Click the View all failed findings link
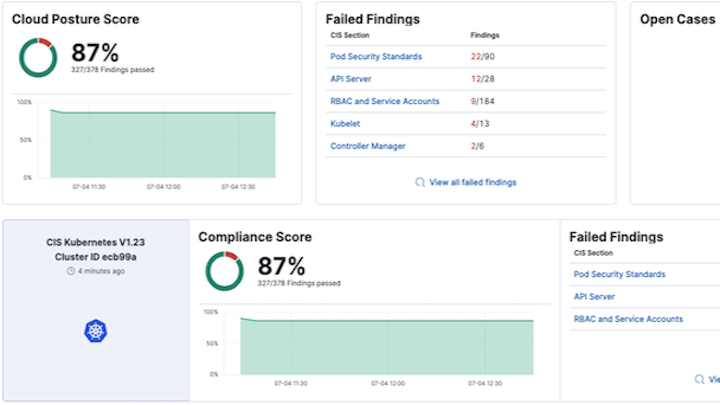720x405 pixels. click(x=472, y=182)
